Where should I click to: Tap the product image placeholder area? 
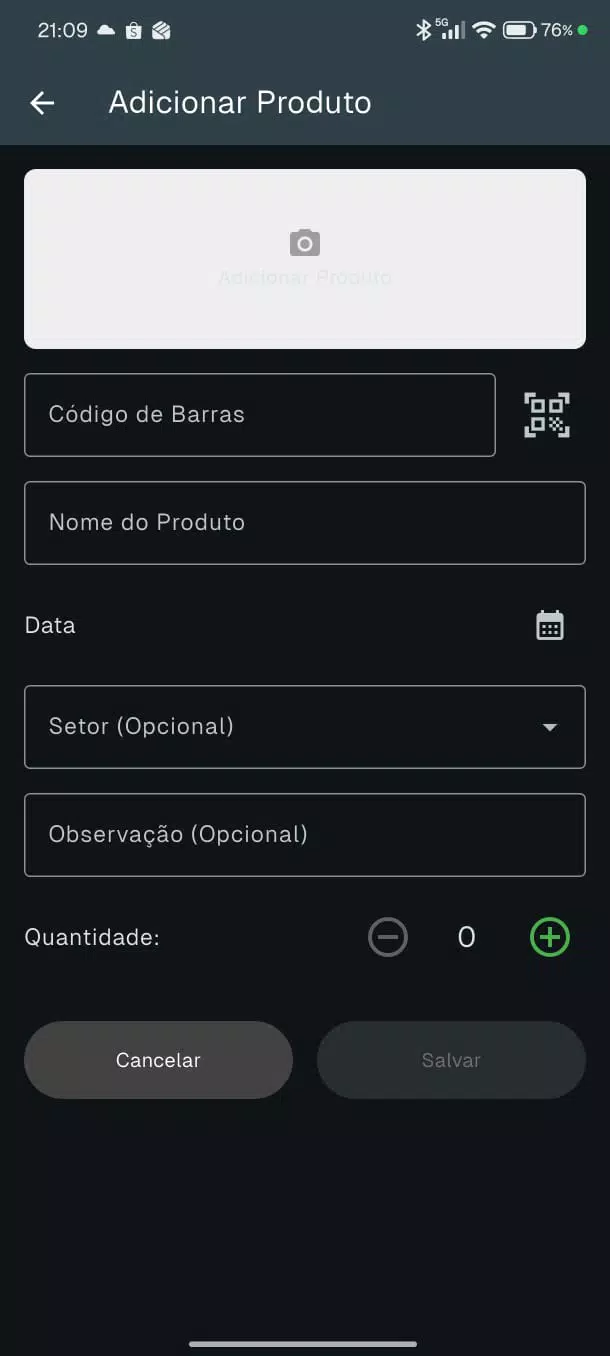click(305, 259)
